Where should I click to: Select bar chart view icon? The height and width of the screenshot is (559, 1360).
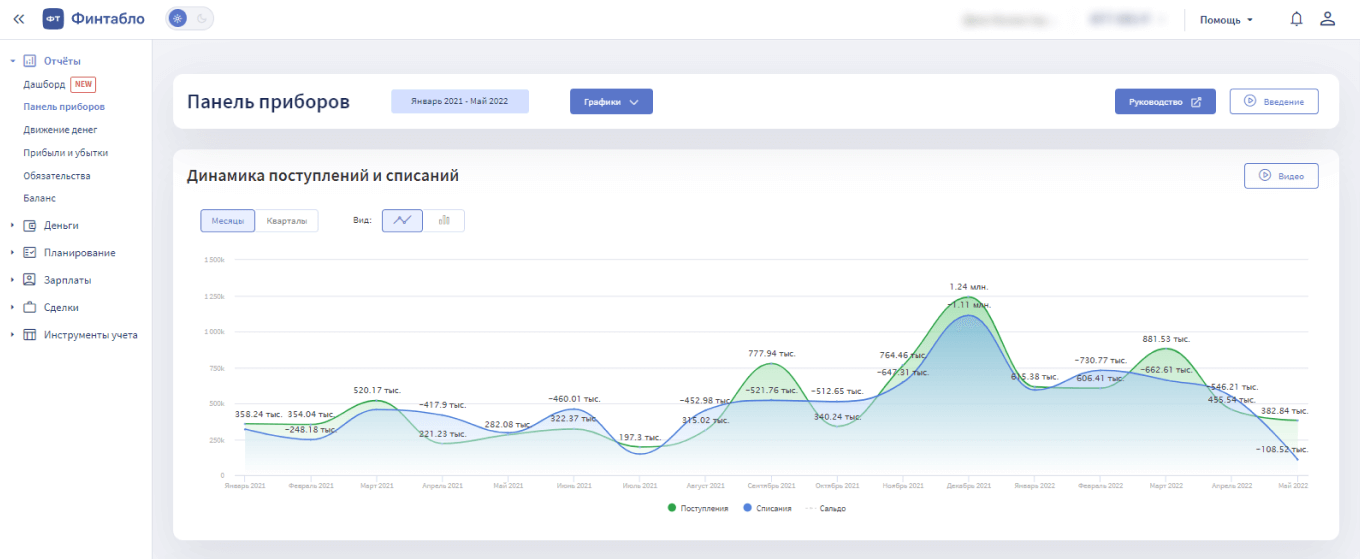(444, 220)
